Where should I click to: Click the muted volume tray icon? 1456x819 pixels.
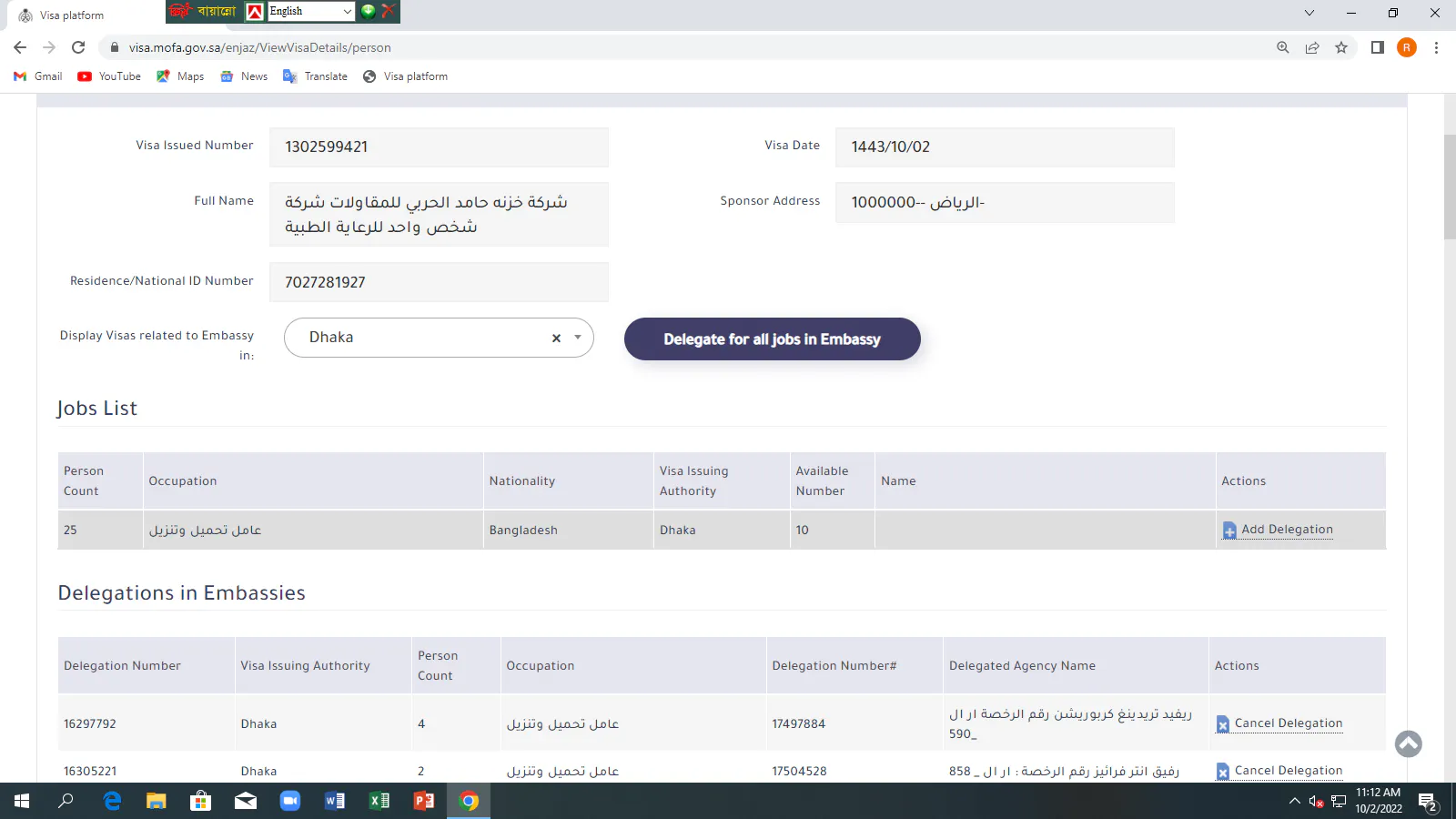coord(1316,802)
